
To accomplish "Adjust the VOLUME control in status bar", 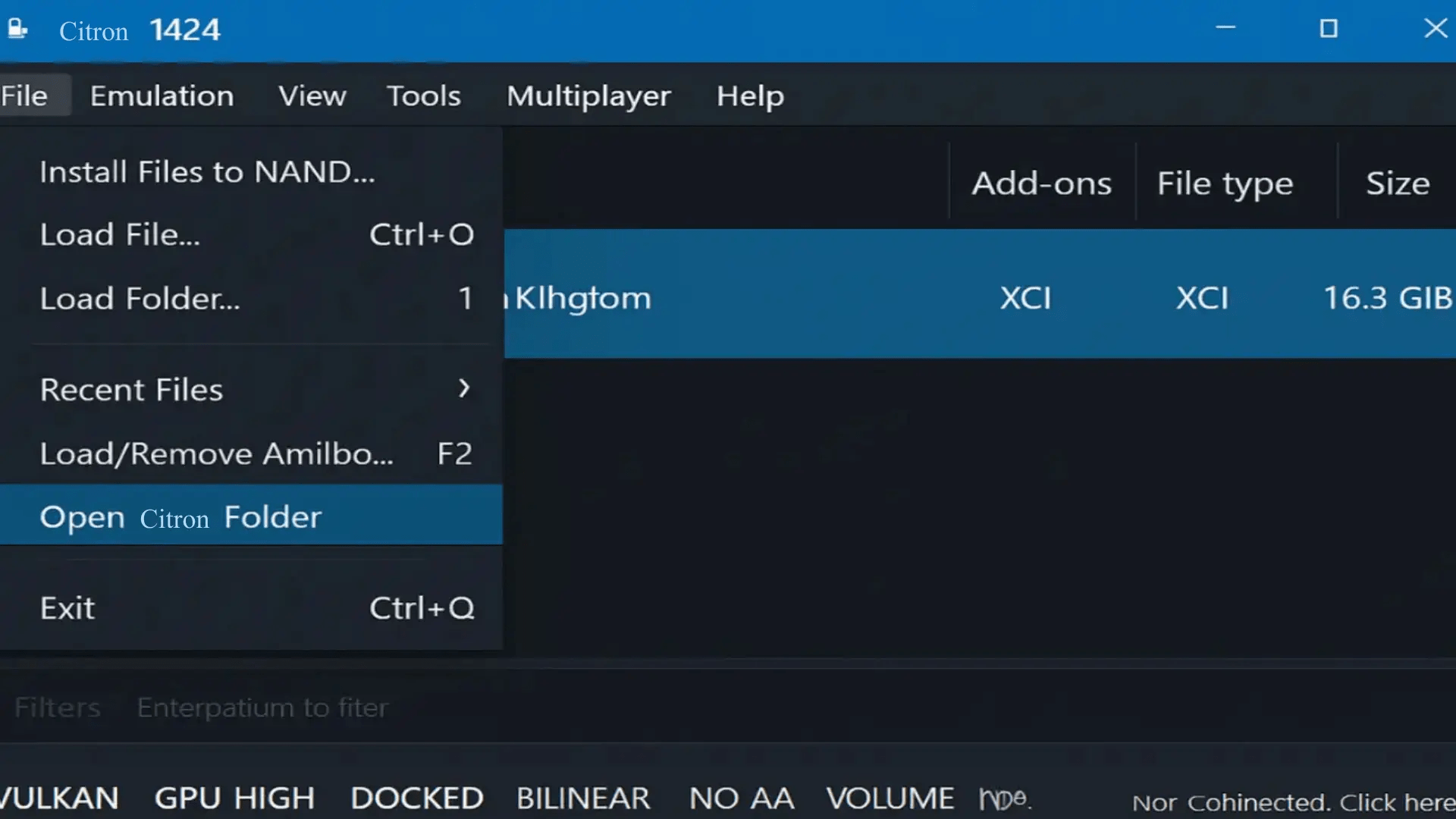I will [890, 798].
